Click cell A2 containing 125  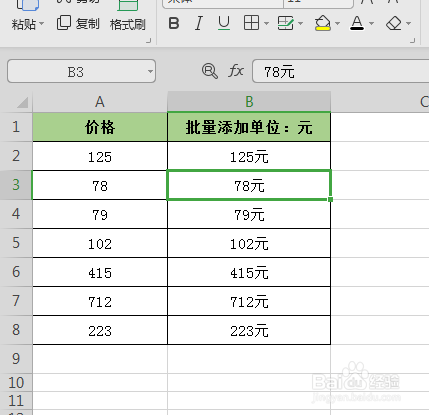[x=100, y=156]
